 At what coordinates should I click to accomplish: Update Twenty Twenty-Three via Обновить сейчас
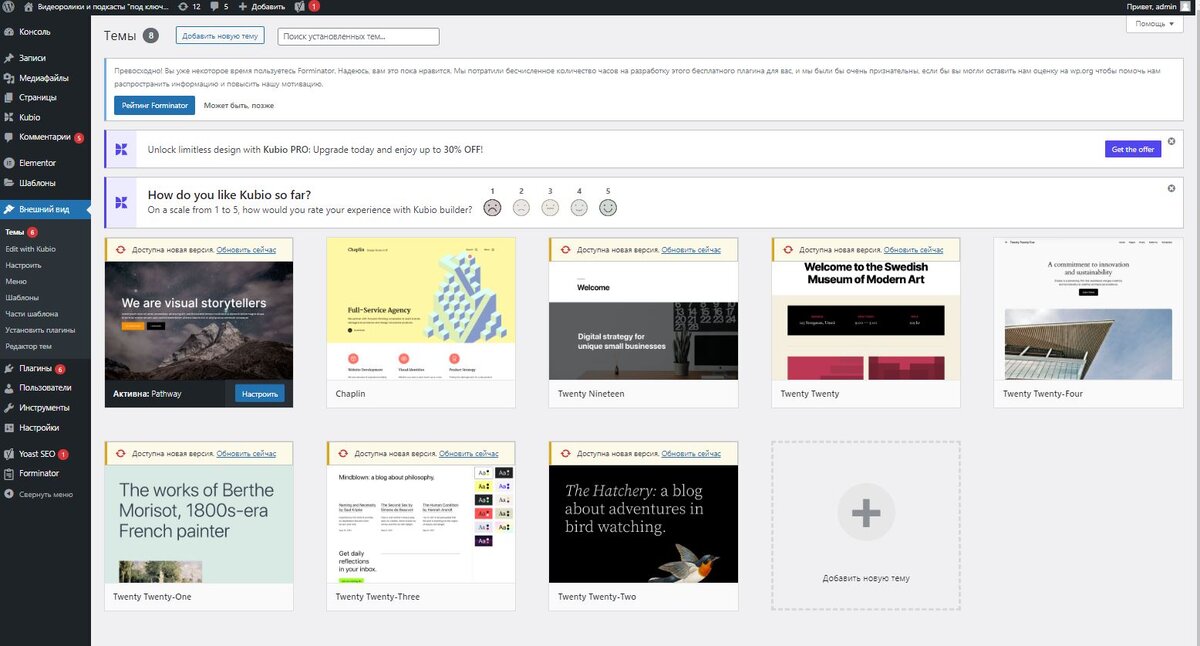468,454
